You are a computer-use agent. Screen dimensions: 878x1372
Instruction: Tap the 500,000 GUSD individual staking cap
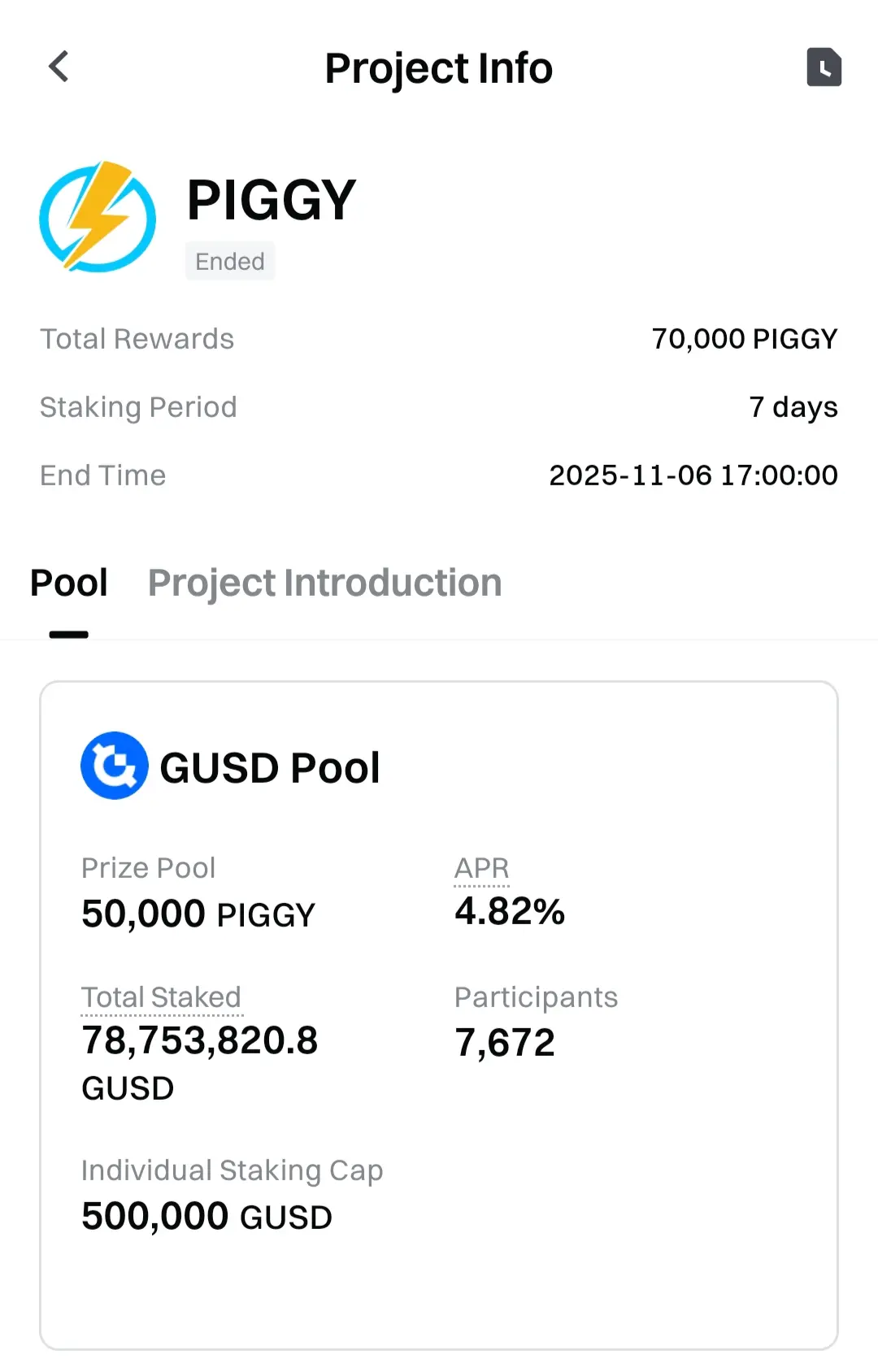click(x=206, y=1217)
